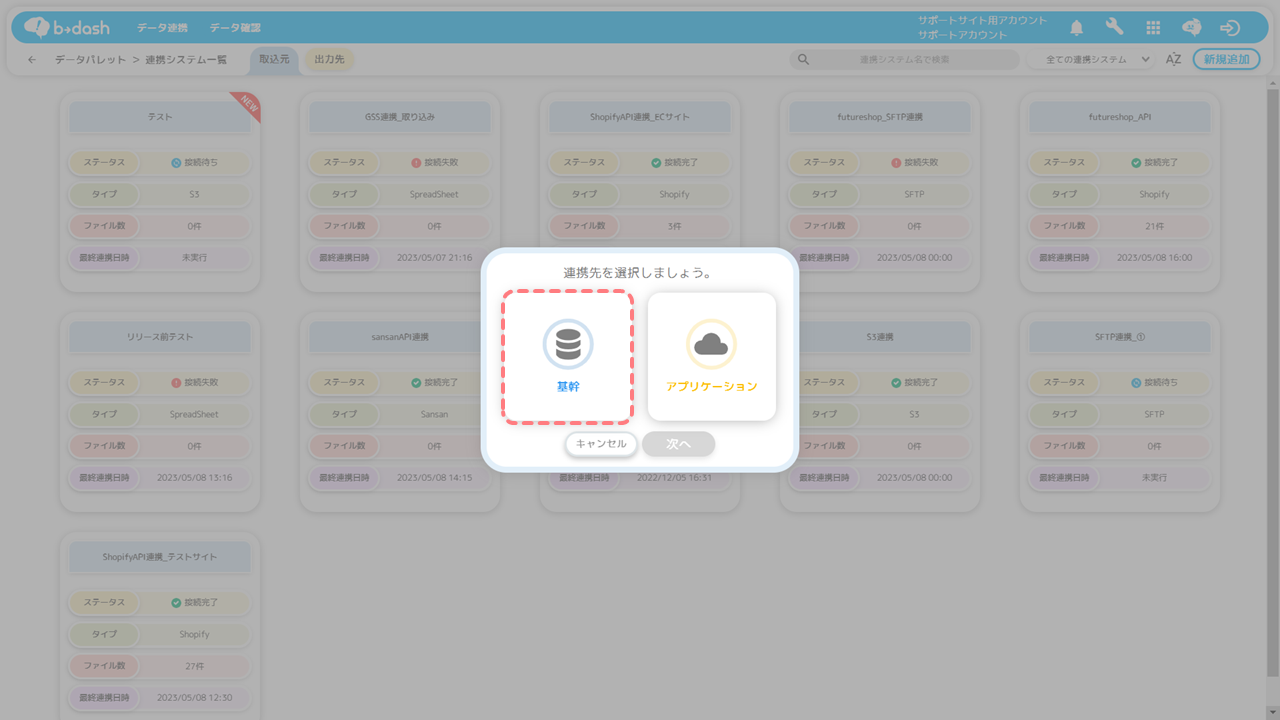Focus the 連携システム名で検索 search field

904,60
